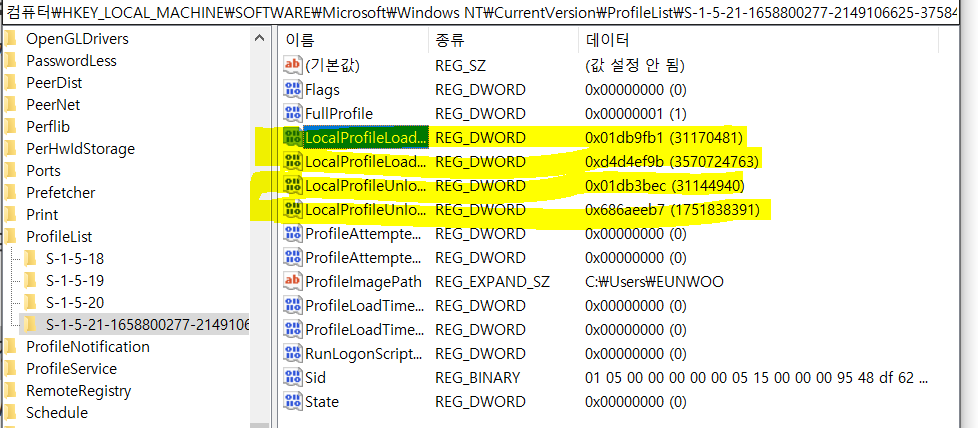Screen dimensions: 978x428
Task: Click the tree scrollbar up arrow
Action: 260,39
